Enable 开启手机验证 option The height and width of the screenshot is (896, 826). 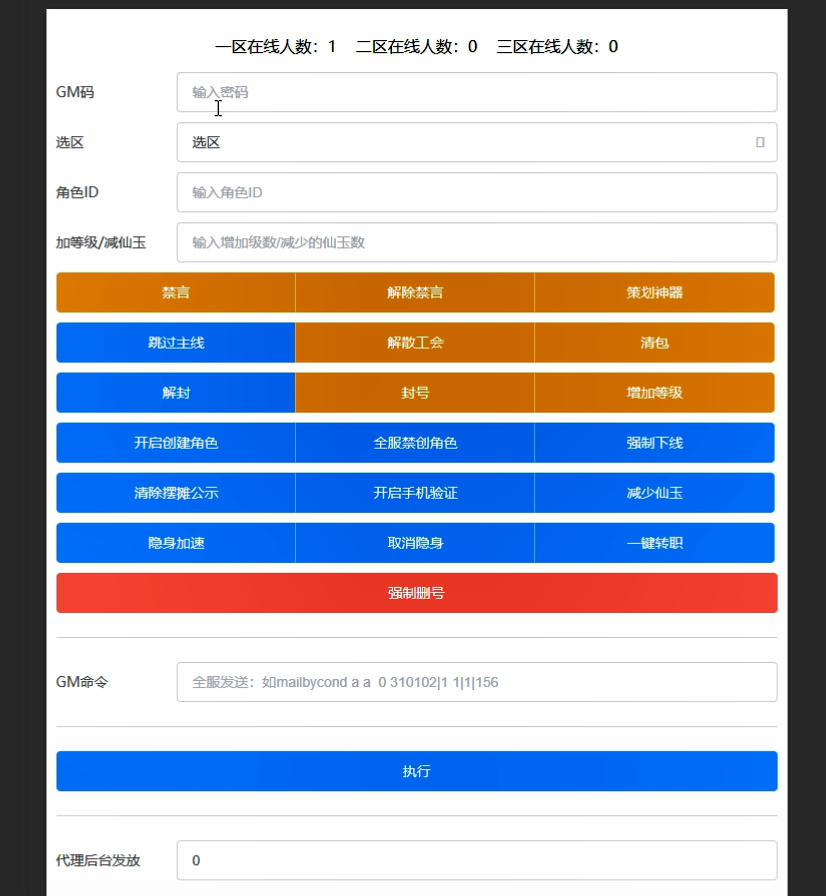click(x=415, y=493)
